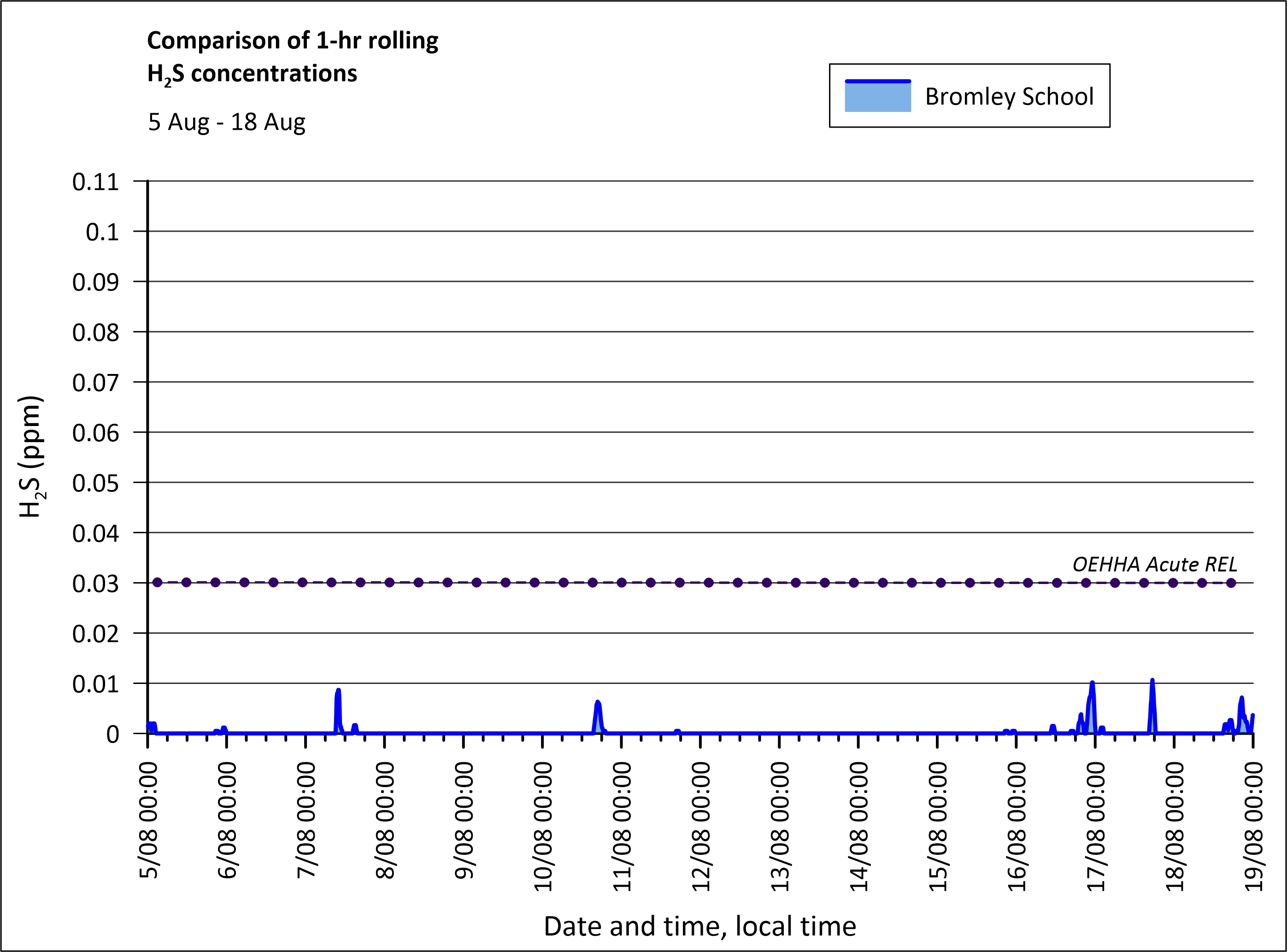The width and height of the screenshot is (1287, 952).
Task: Click the 0.03 y-axis tick label
Action: pos(95,584)
